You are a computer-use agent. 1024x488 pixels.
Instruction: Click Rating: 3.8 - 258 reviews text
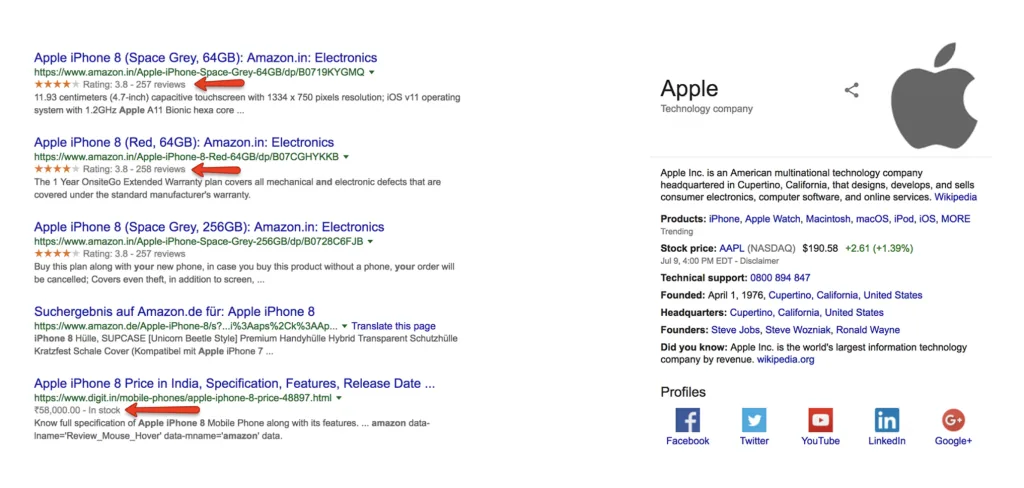click(x=135, y=169)
